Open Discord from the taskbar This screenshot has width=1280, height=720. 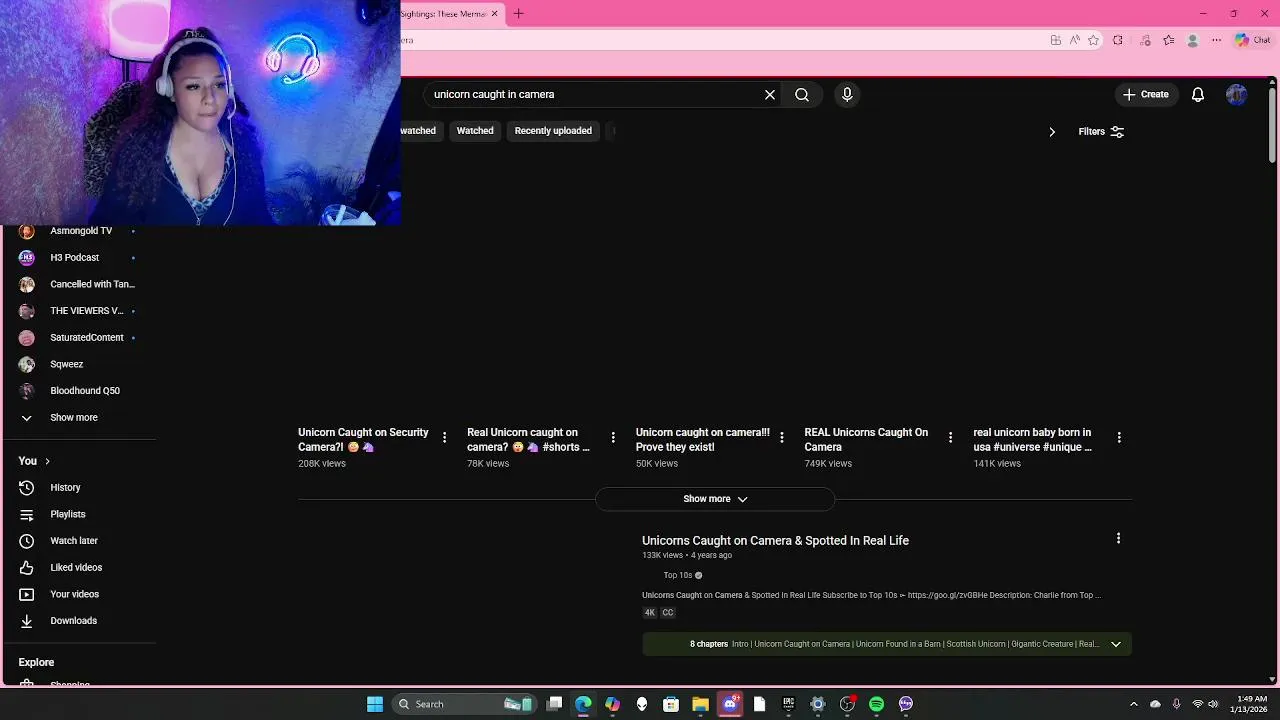tap(729, 704)
